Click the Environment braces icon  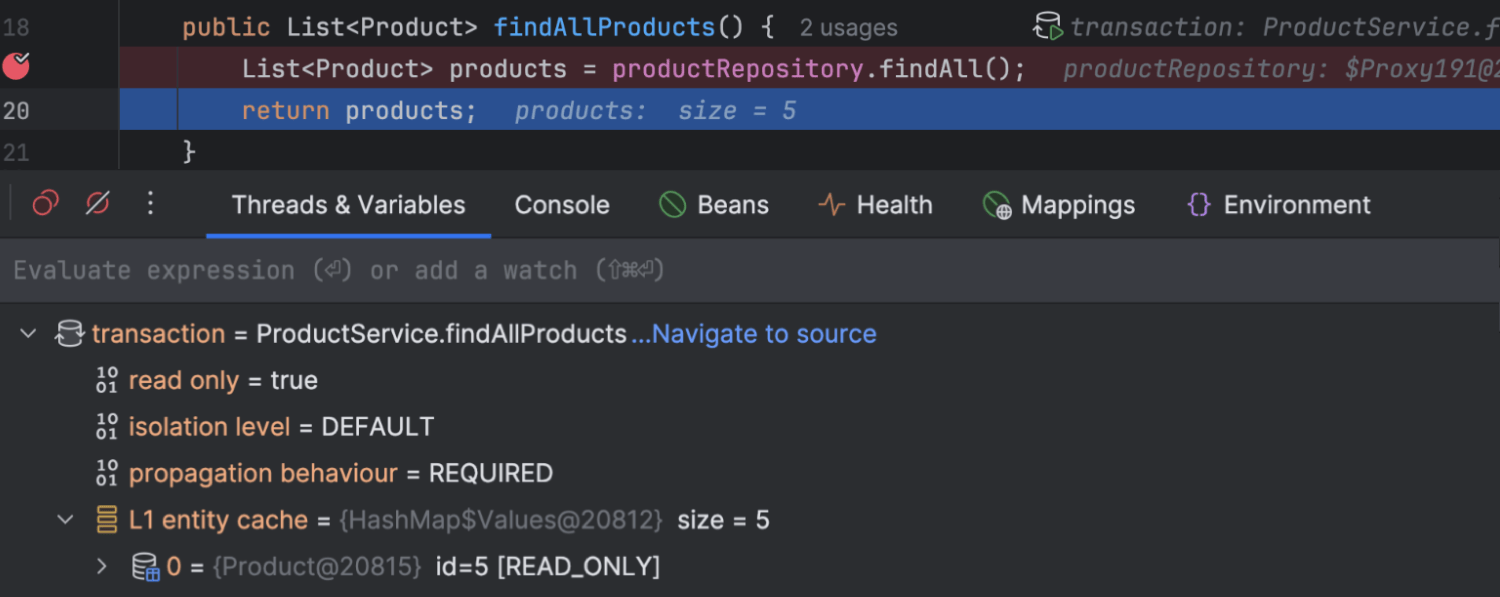(1198, 205)
